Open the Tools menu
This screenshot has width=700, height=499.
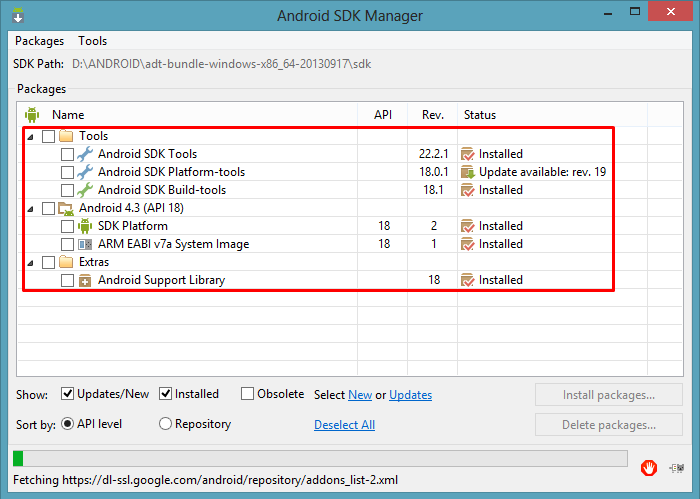[x=92, y=41]
